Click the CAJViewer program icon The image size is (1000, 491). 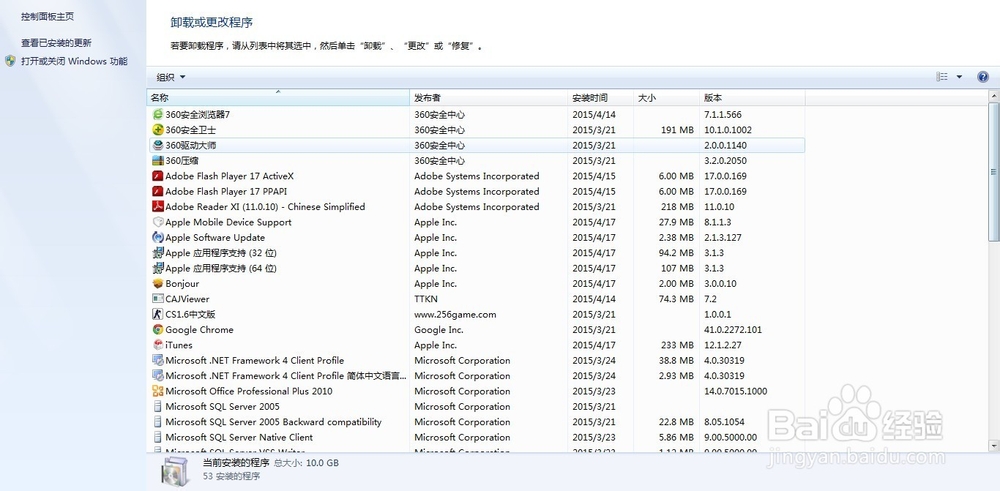click(158, 299)
